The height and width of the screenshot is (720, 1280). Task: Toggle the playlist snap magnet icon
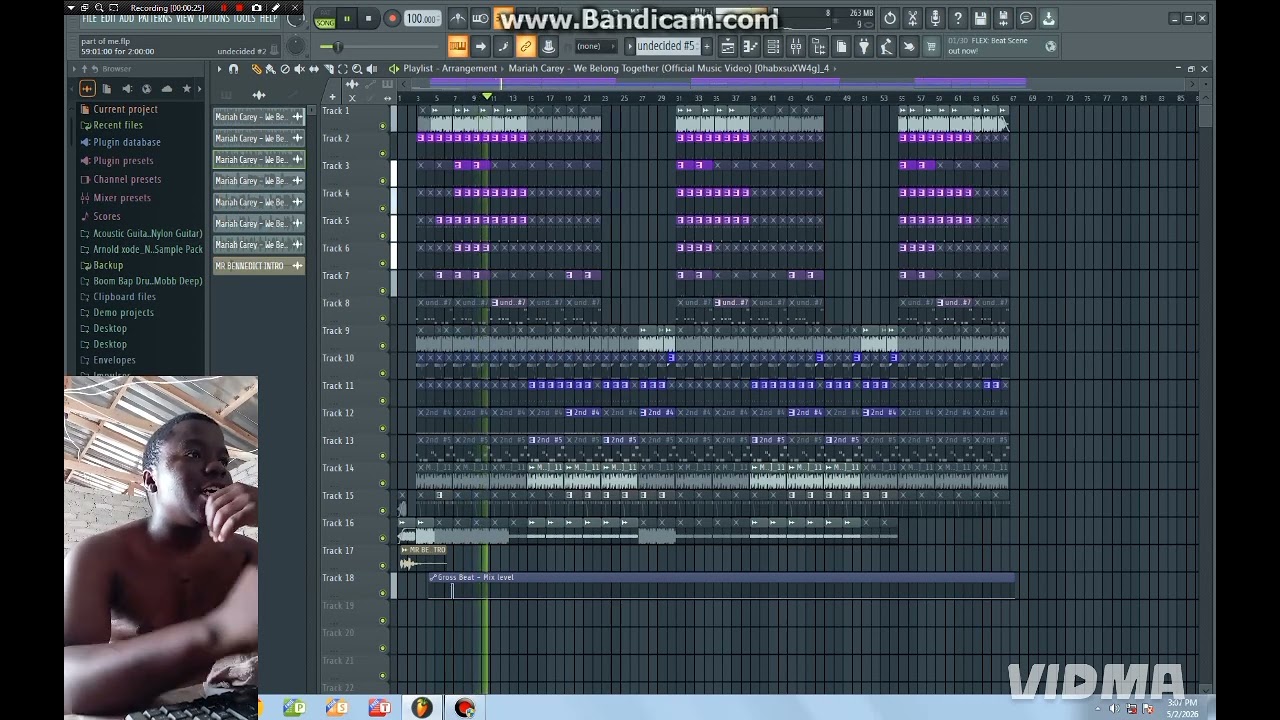[x=234, y=68]
